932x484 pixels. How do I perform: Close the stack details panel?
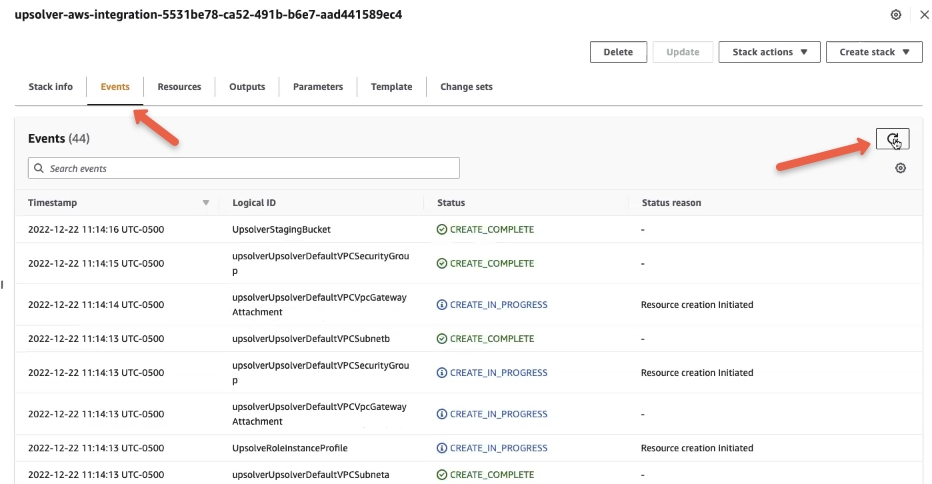pyautogui.click(x=922, y=15)
